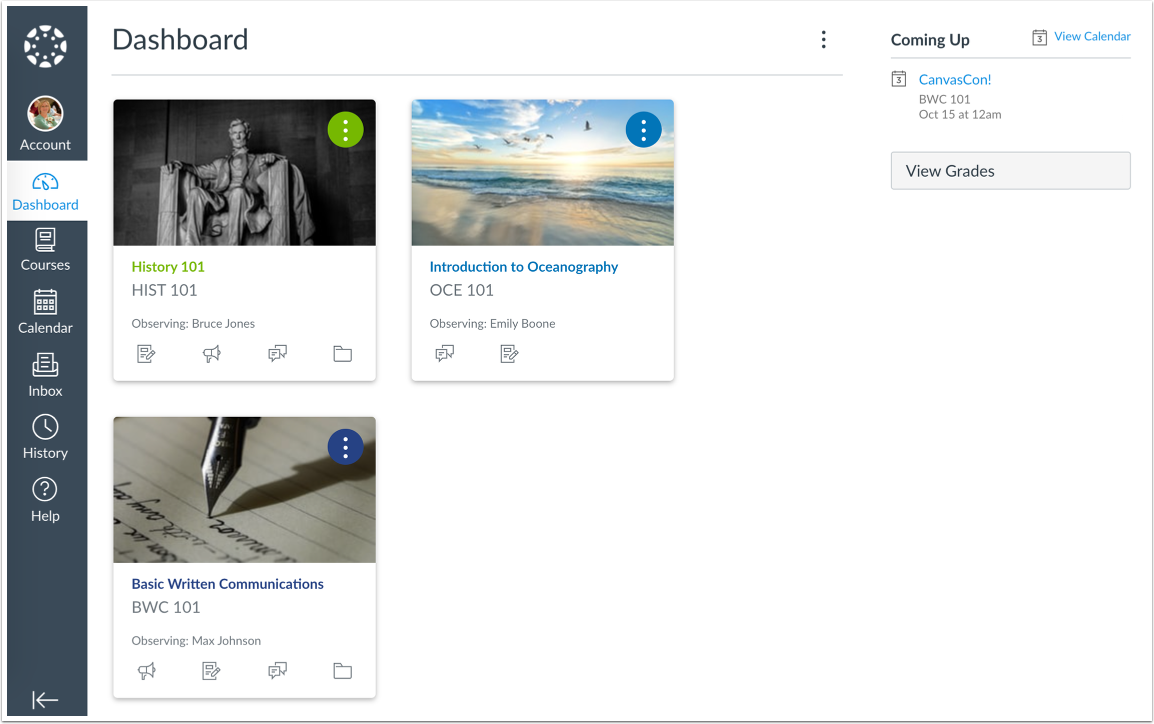Open the Dashboard options menu

click(823, 39)
